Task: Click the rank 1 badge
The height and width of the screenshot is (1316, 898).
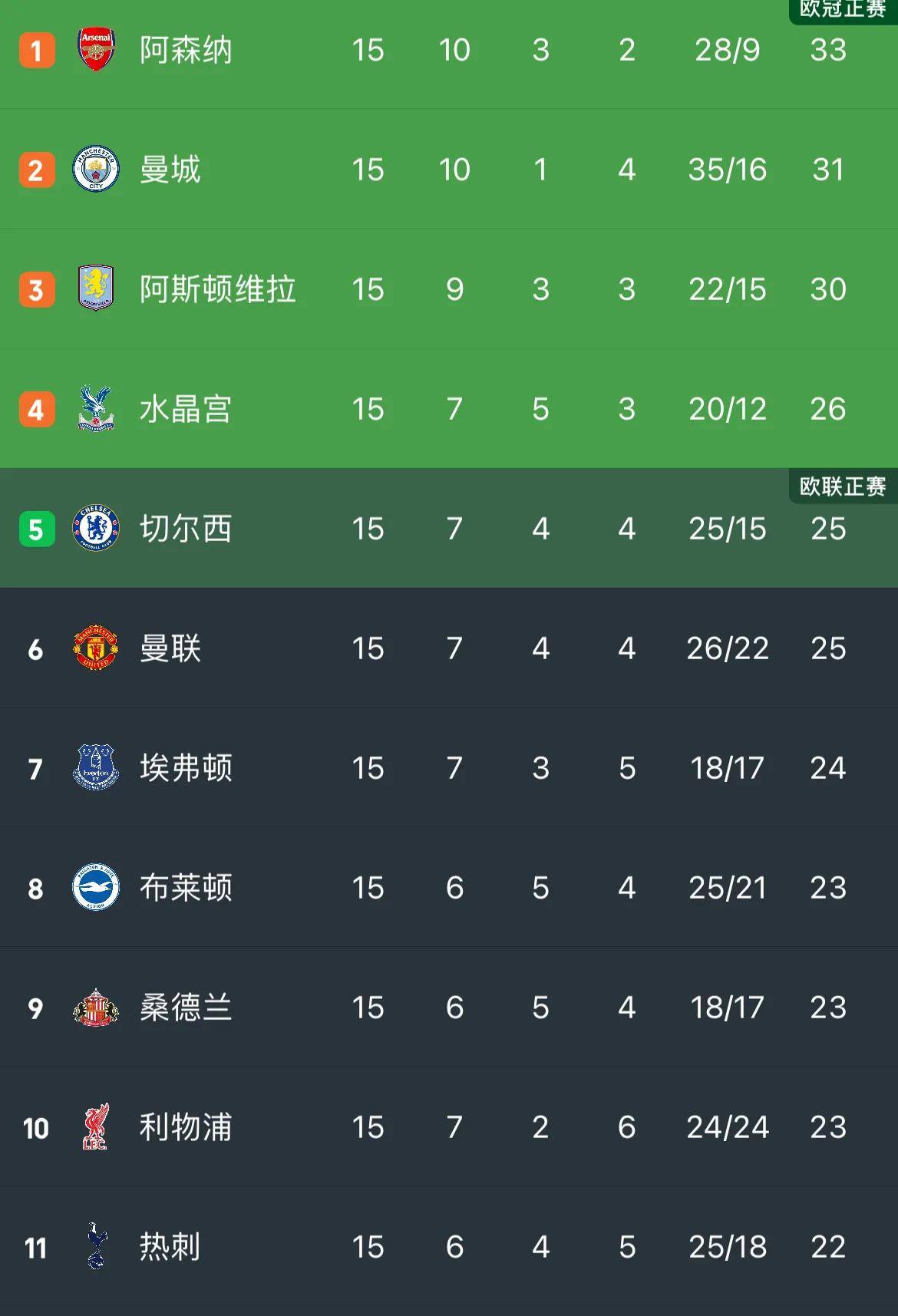Action: point(35,49)
